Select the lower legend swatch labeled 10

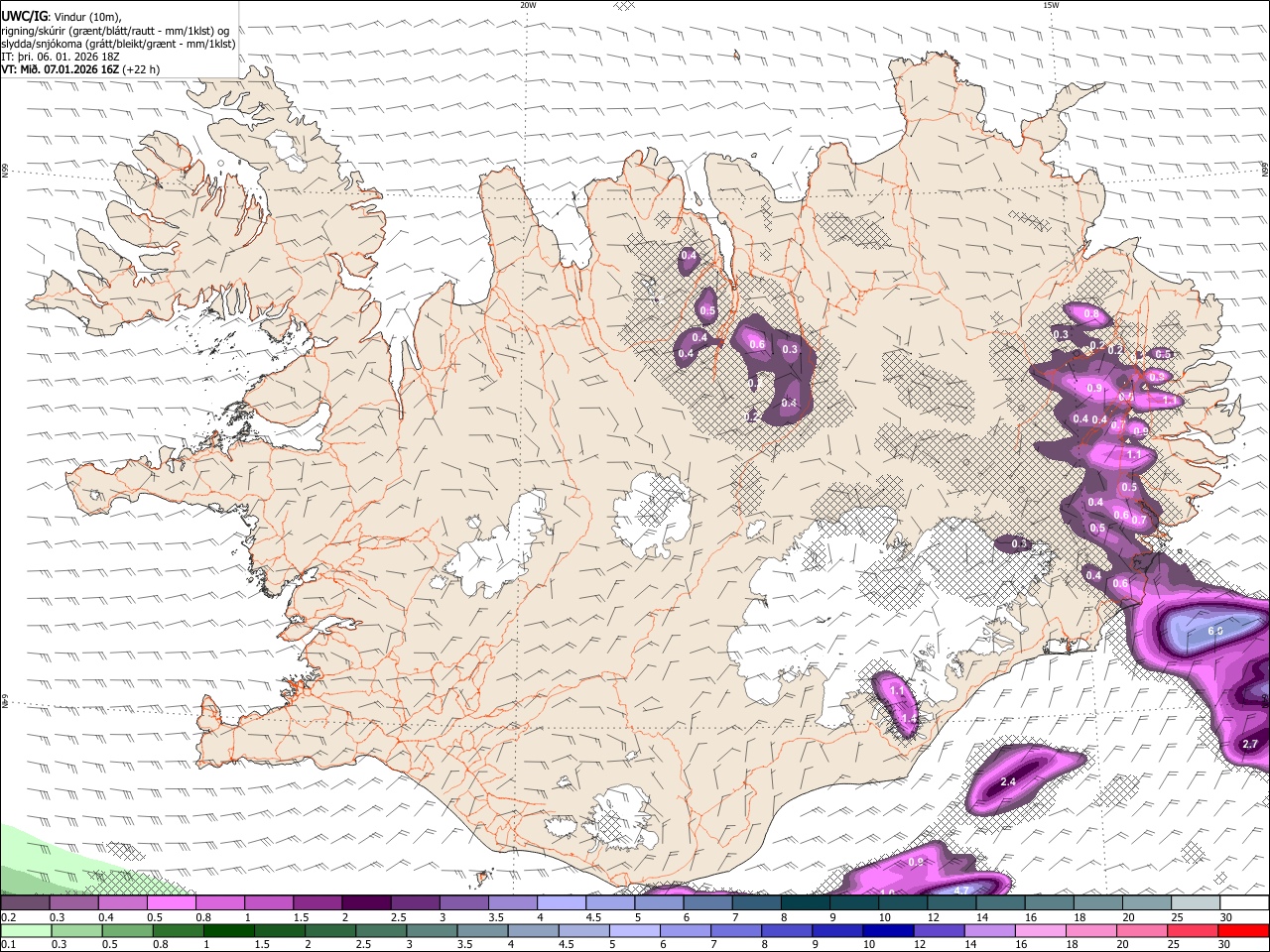click(888, 930)
